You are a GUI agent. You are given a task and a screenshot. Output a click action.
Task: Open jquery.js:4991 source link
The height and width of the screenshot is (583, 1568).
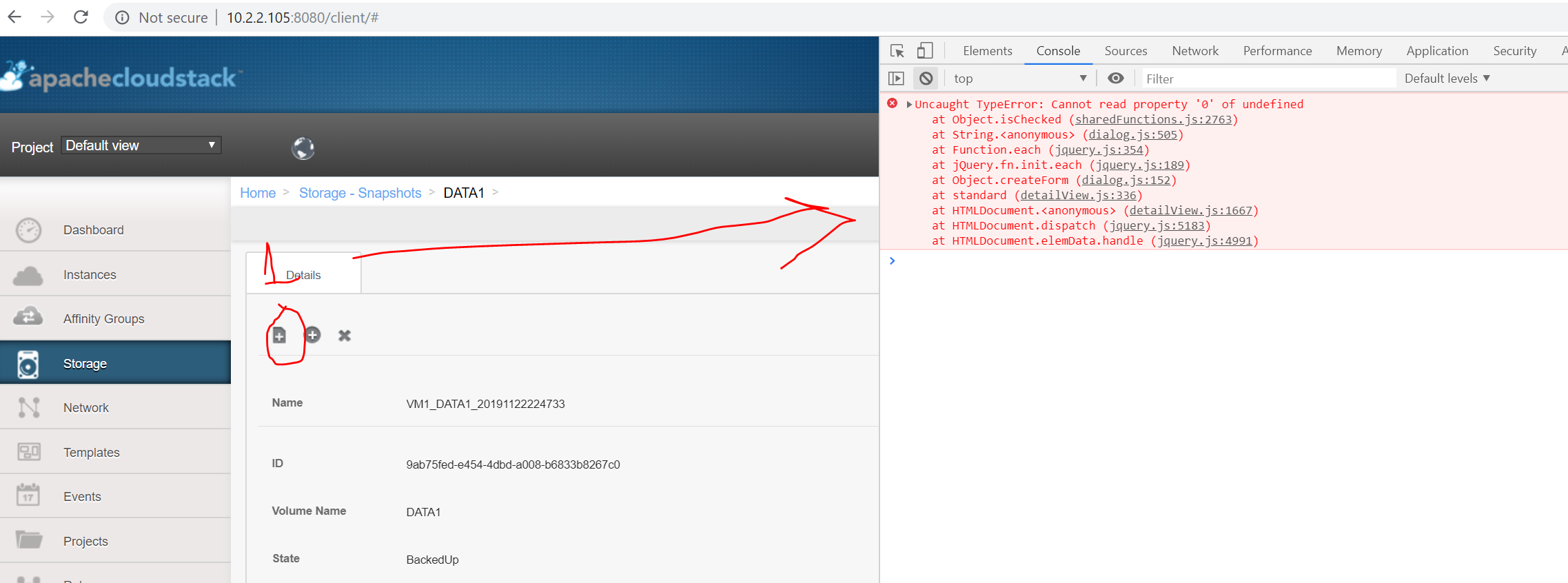click(x=1205, y=241)
